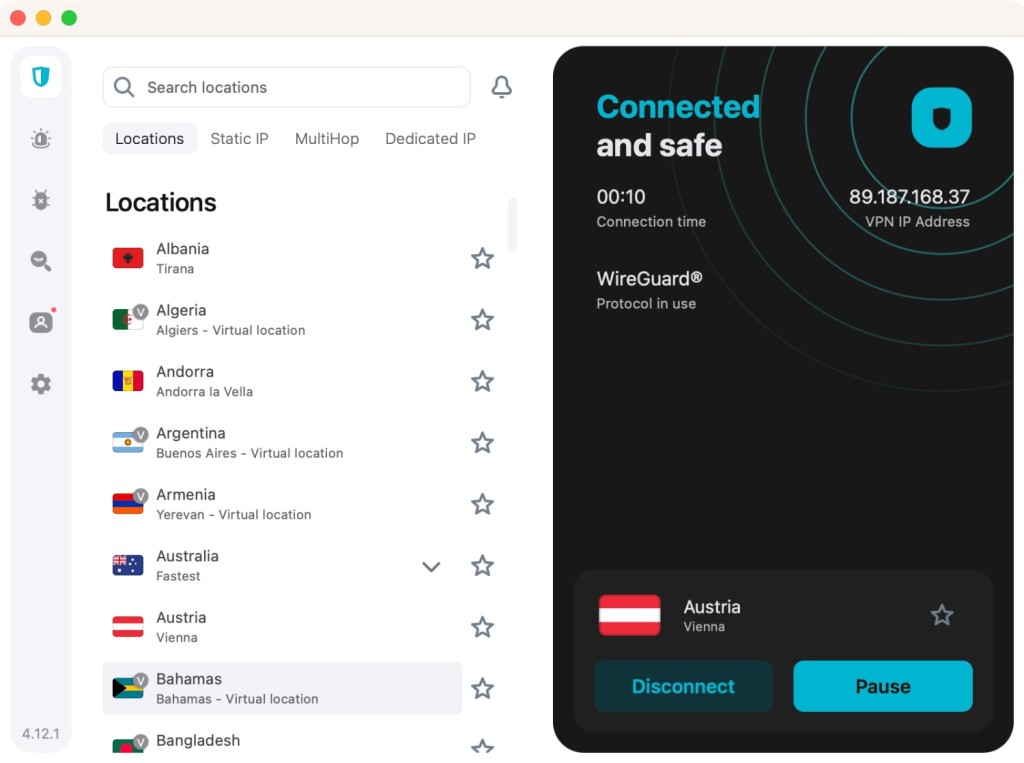Click the Austria flag in connection card
The width and height of the screenshot is (1024, 763).
pyautogui.click(x=629, y=615)
